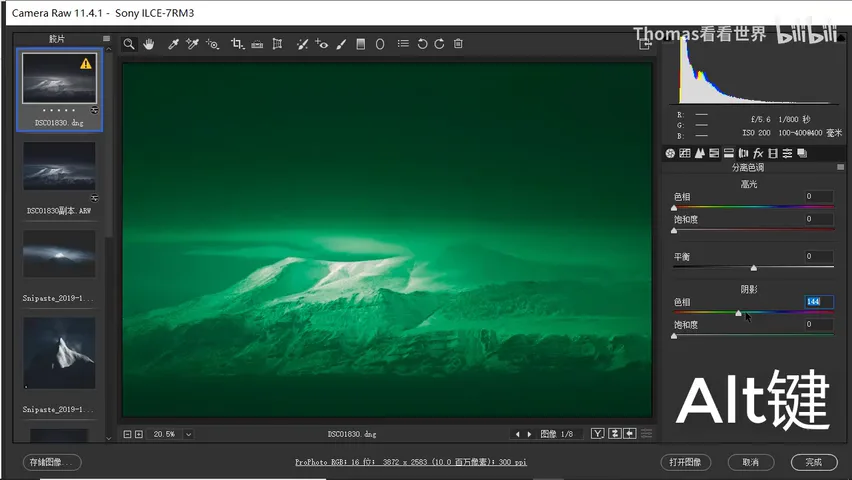Image resolution: width=852 pixels, height=480 pixels.
Task: Zoom out with the minus button
Action: tap(127, 434)
